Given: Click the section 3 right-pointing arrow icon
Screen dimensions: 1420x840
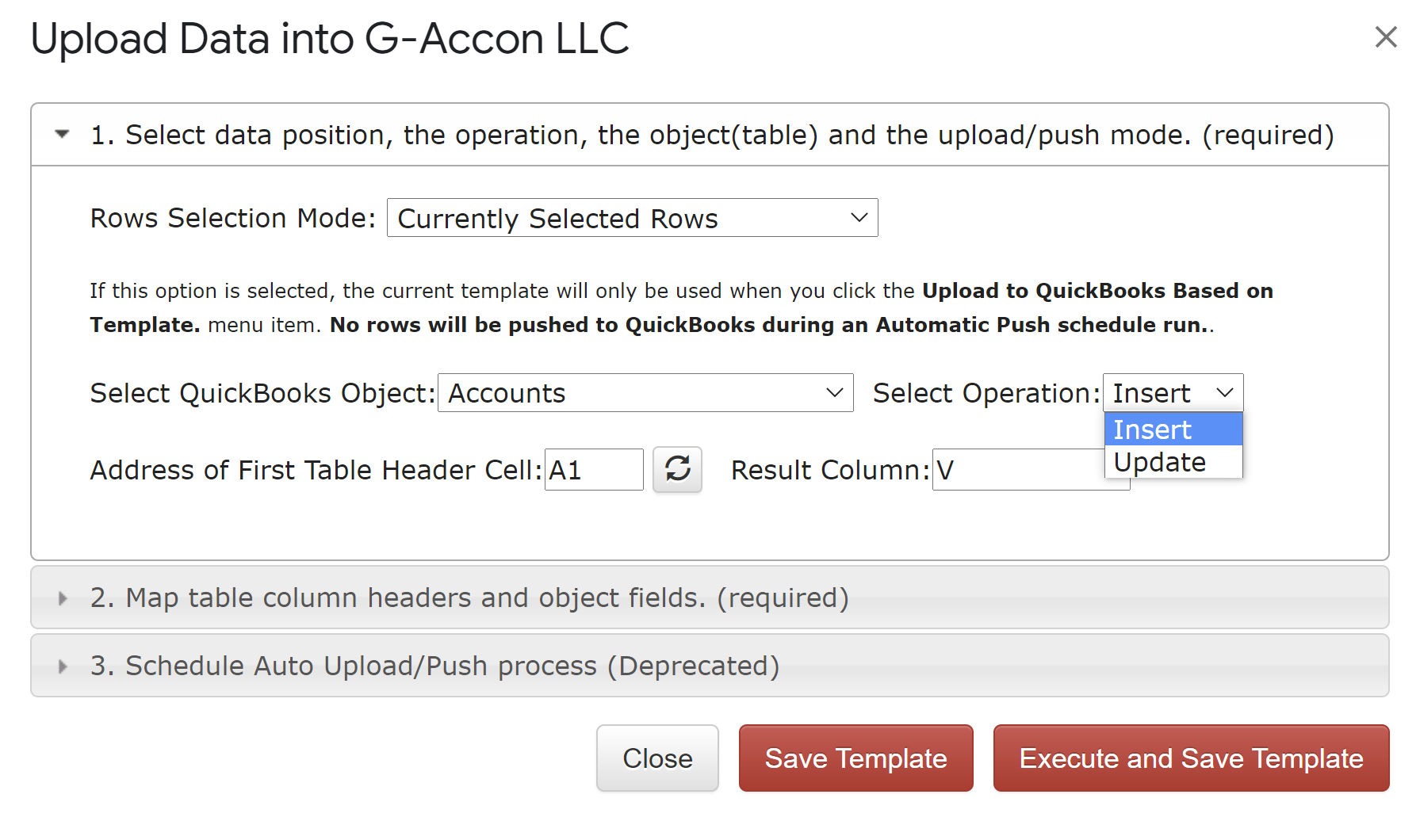Looking at the screenshot, I should point(63,666).
